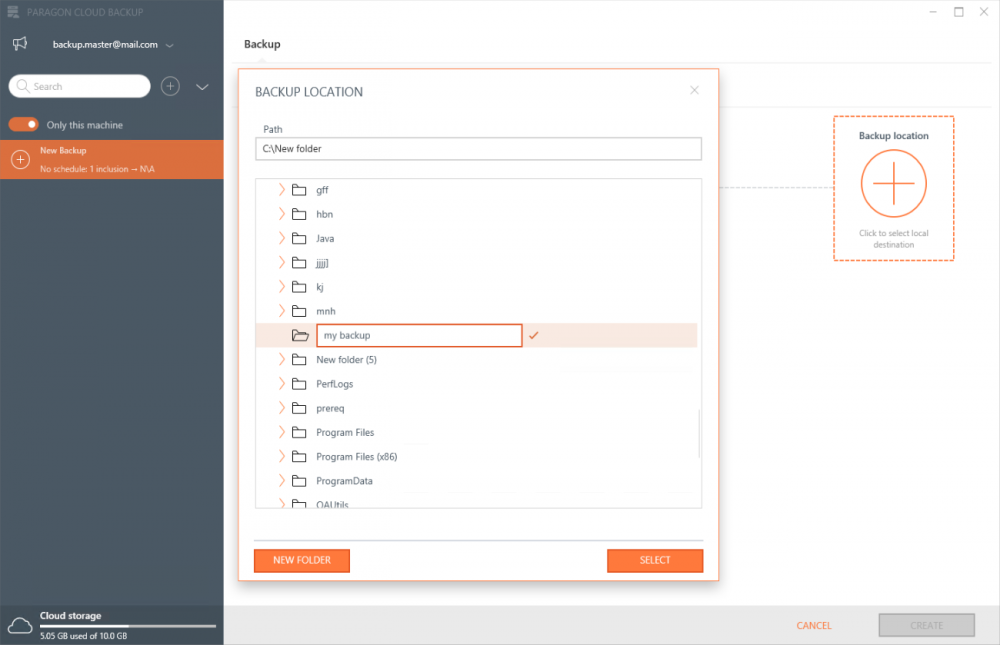Click the plus icon on the New Backup entry
Screen dimensions: 1000x645
coord(20,159)
